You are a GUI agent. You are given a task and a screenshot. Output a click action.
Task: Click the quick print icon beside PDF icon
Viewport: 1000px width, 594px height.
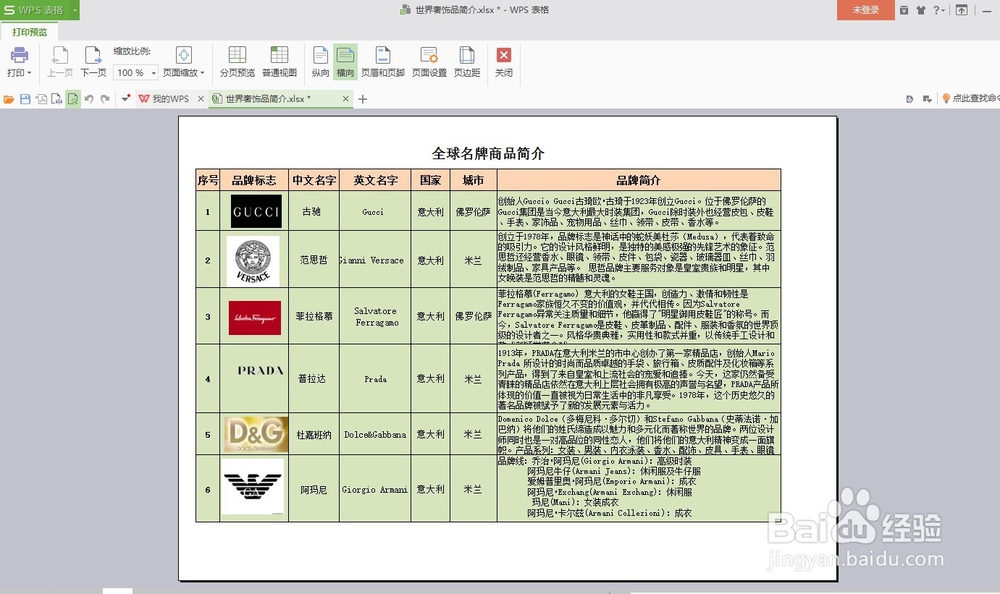point(57,99)
